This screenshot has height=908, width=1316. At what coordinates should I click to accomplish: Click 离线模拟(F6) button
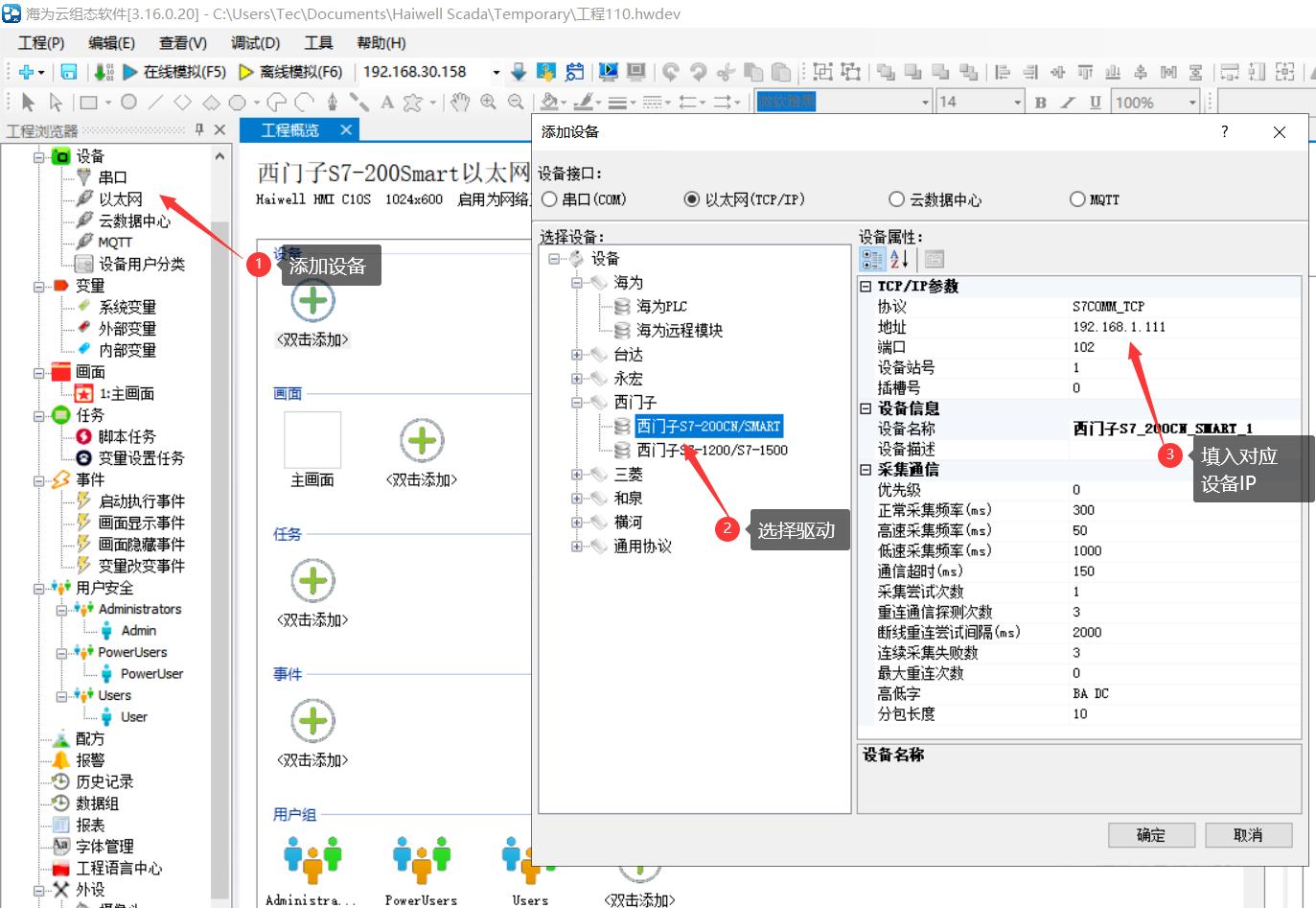[290, 72]
